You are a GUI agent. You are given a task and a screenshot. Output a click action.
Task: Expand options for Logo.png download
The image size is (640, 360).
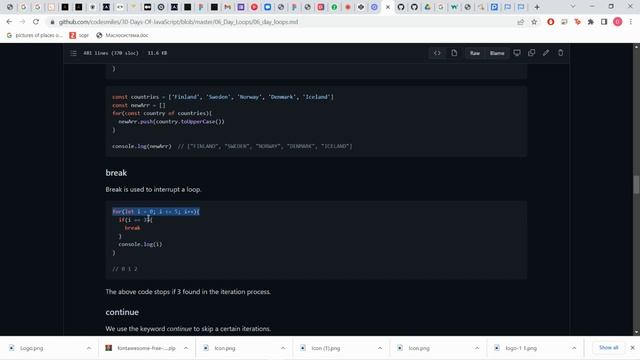89,348
